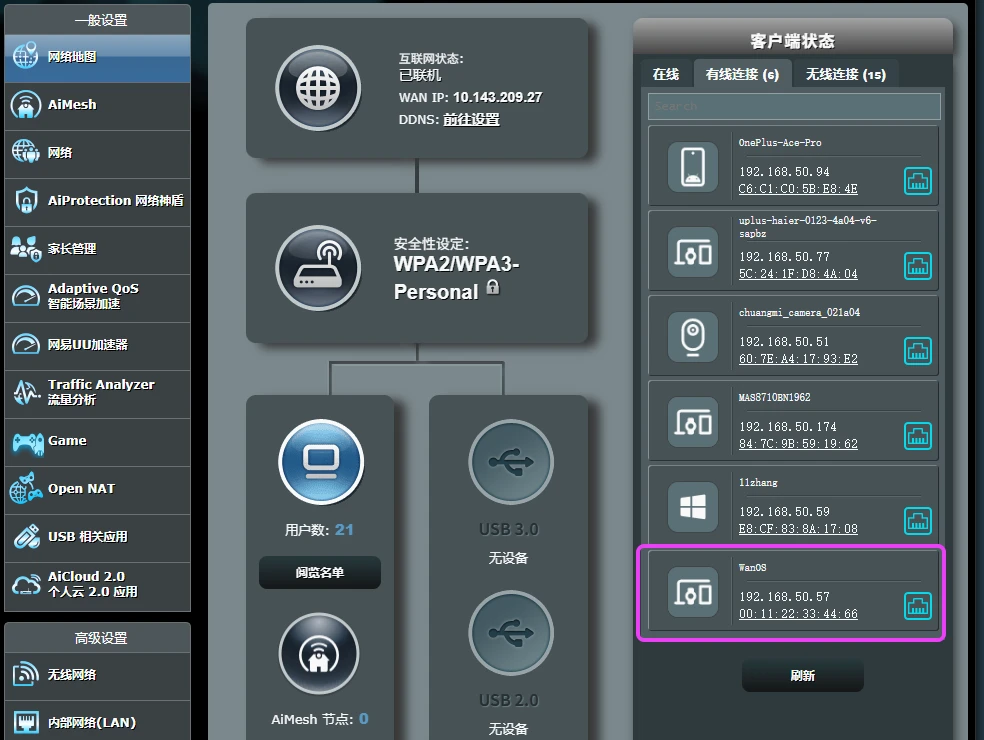The image size is (984, 740).
Task: Click the USB 2.0 port icon
Action: 511,633
